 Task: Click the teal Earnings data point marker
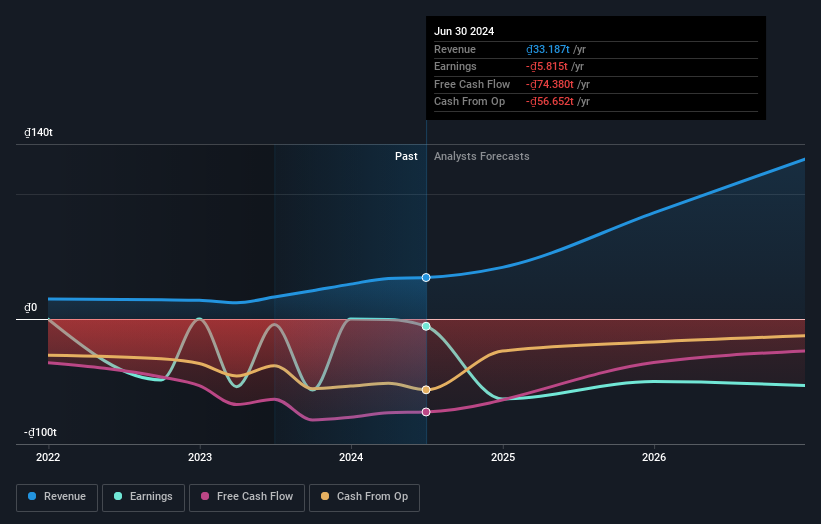pos(426,326)
